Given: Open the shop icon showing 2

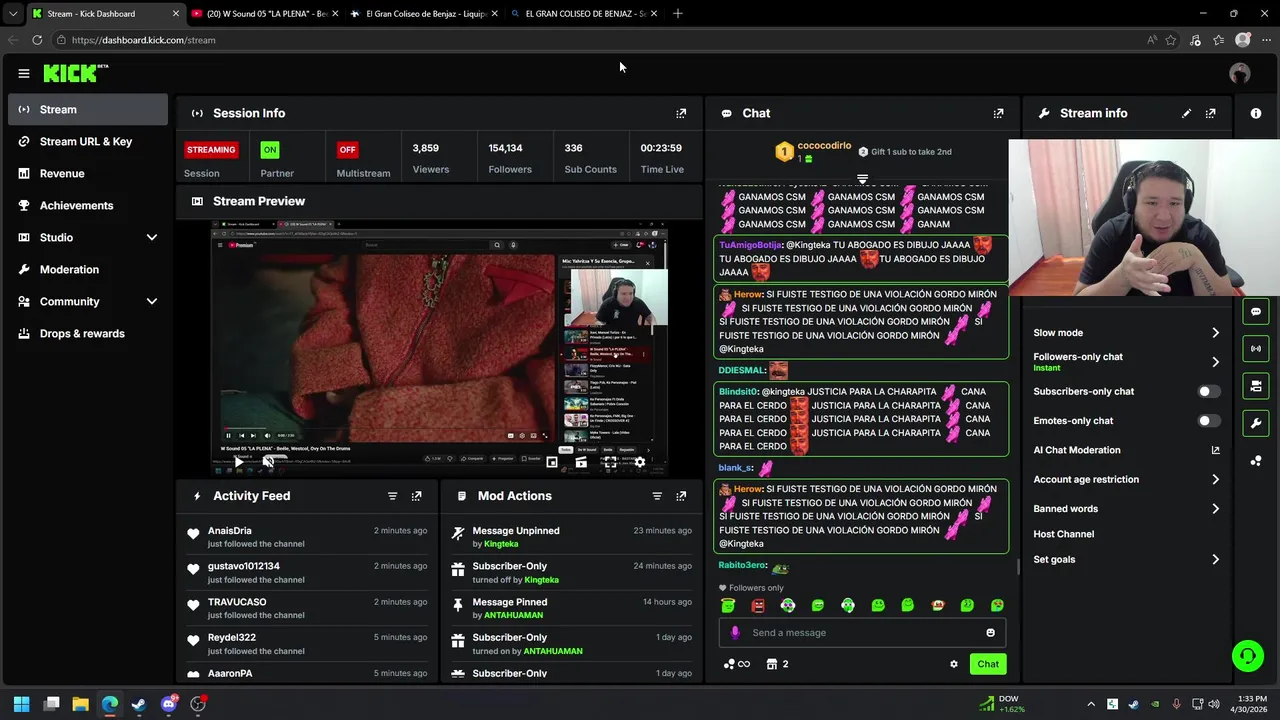Looking at the screenshot, I should (x=777, y=664).
